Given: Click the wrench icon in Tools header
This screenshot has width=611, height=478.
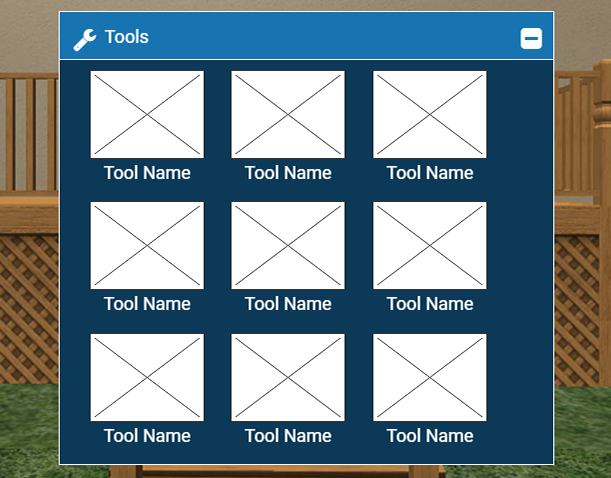Looking at the screenshot, I should [85, 38].
